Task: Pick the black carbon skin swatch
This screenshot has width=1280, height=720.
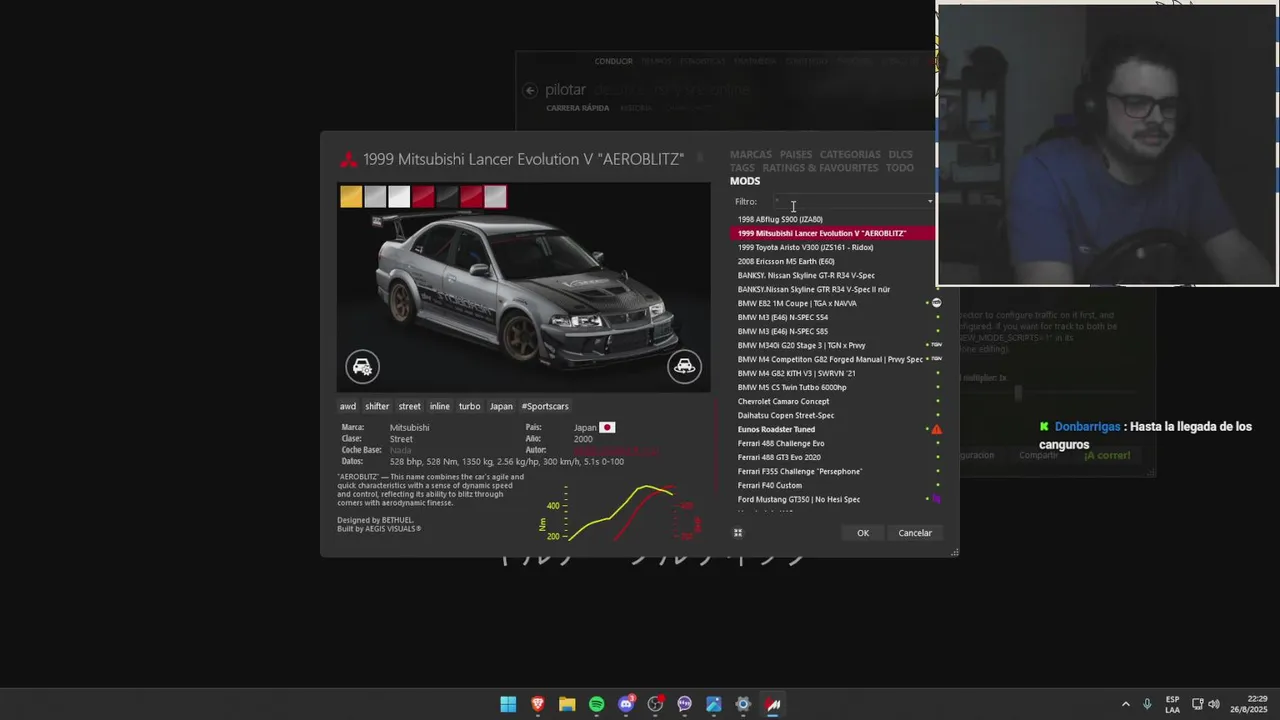Action: [x=447, y=196]
